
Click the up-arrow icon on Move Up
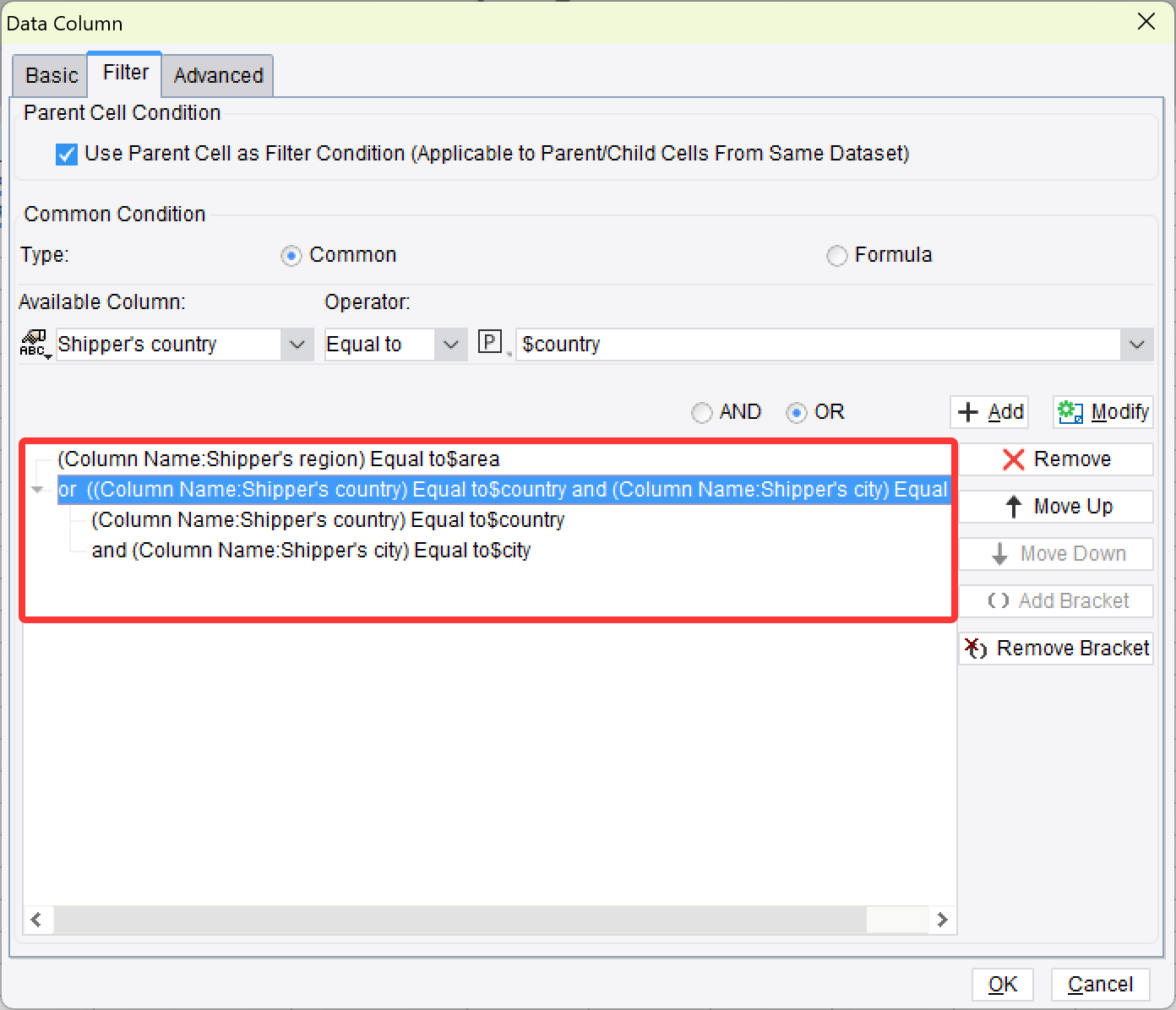click(x=1013, y=507)
